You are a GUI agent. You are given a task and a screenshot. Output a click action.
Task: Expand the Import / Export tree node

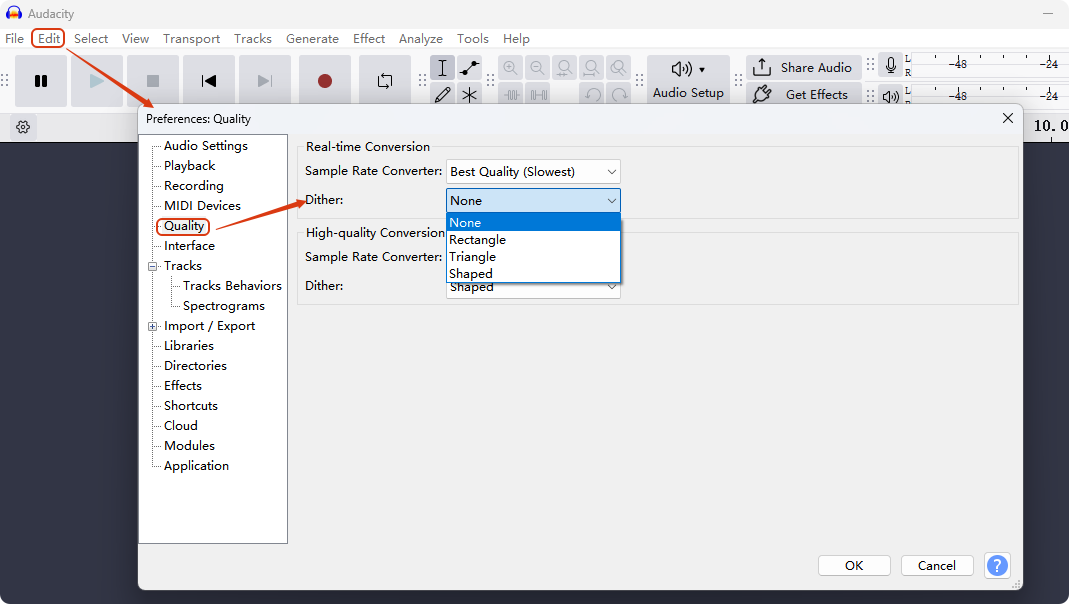[153, 326]
